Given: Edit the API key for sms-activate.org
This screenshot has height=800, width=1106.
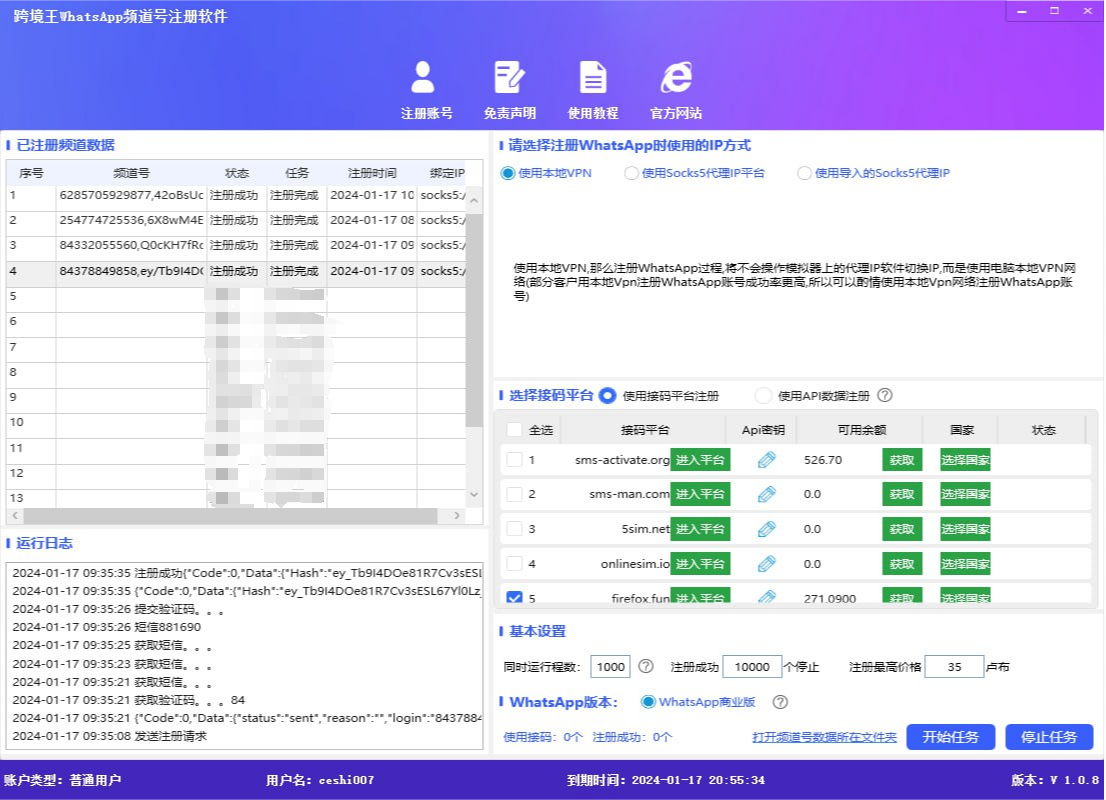Looking at the screenshot, I should coord(768,459).
